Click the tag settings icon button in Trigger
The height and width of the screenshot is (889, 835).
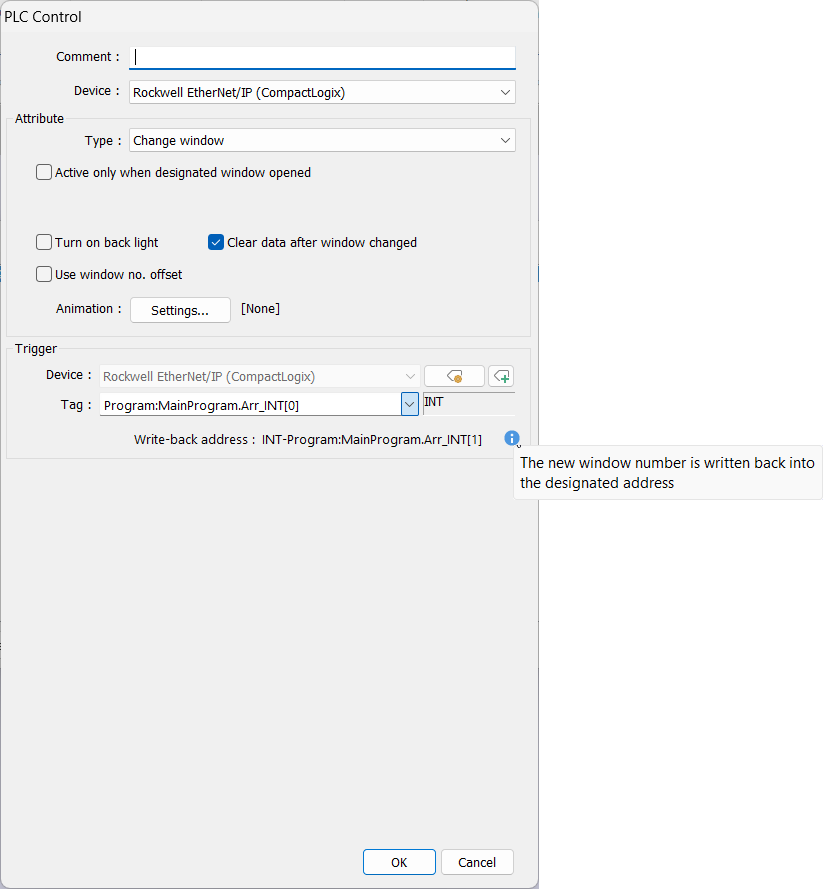pyautogui.click(x=454, y=377)
